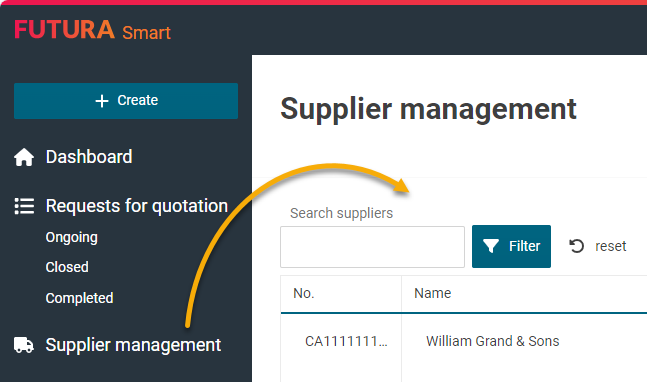Click the Requests for quotation list icon

tap(24, 206)
